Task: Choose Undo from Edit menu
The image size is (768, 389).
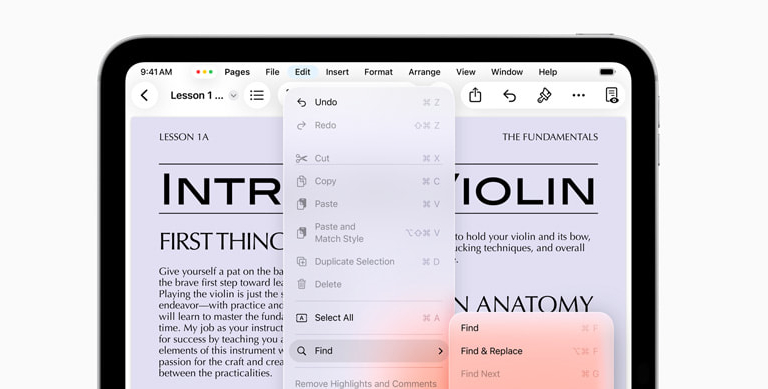Action: [x=368, y=102]
